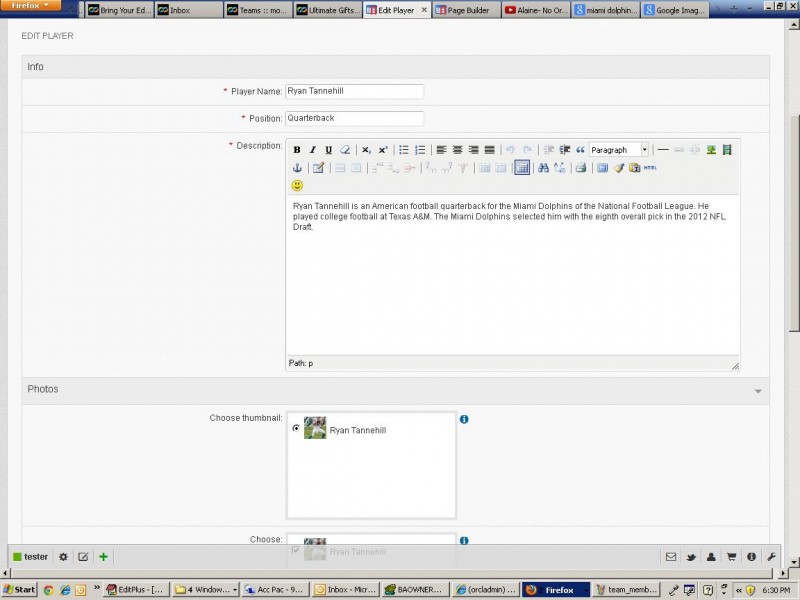Click the Ryan Tannehill thumbnail image
800x600 pixels.
tap(315, 428)
